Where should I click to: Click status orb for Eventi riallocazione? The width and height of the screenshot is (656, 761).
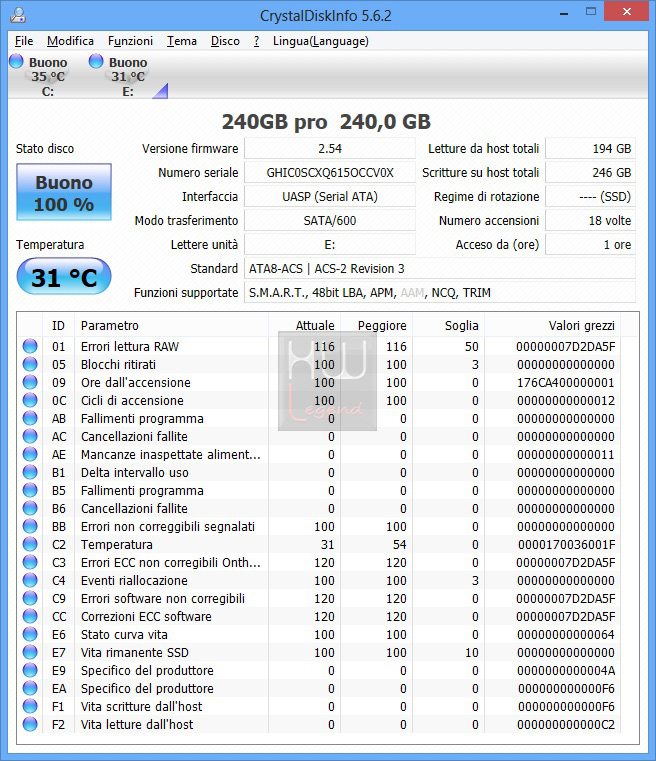coord(30,580)
